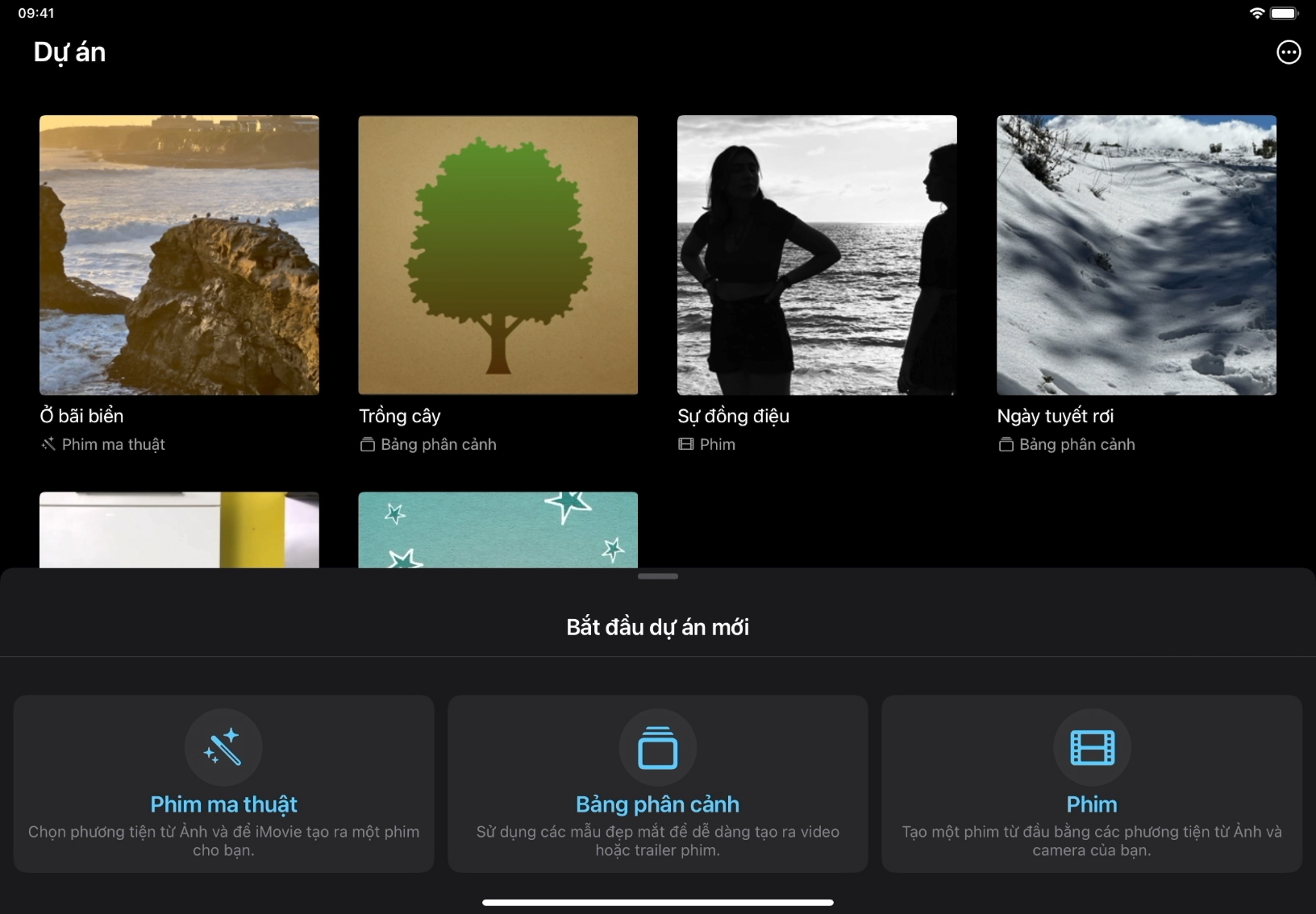
Task: Open the beach rocks project thumbnail
Action: [x=179, y=255]
